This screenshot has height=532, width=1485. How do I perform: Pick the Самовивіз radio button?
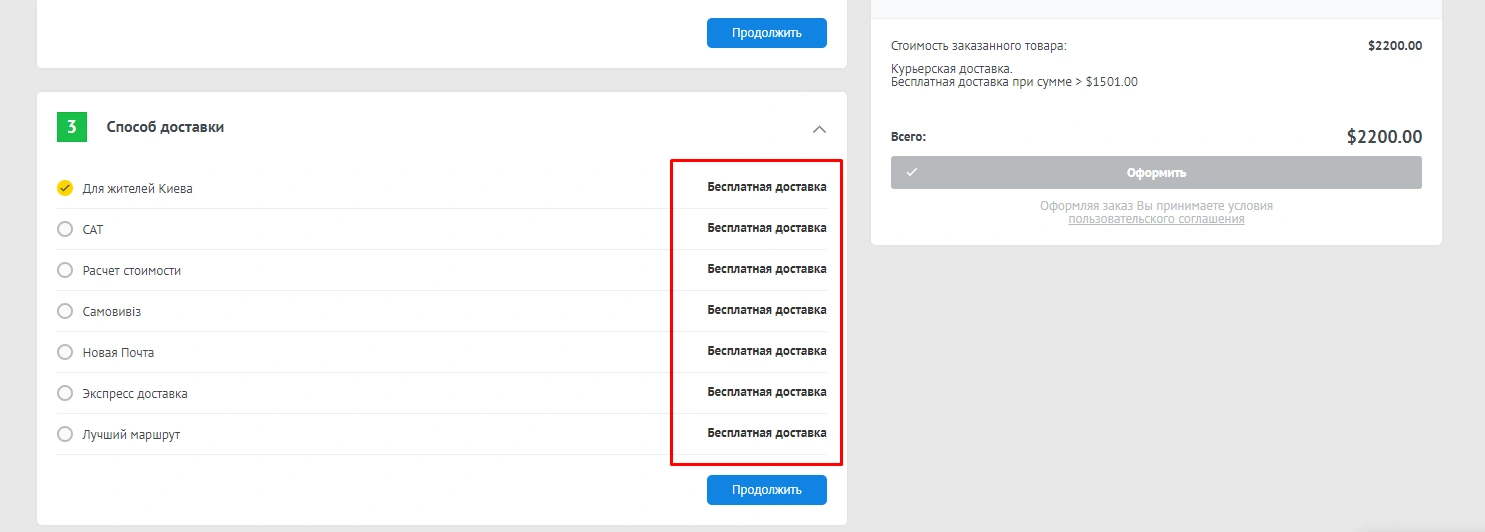click(65, 311)
